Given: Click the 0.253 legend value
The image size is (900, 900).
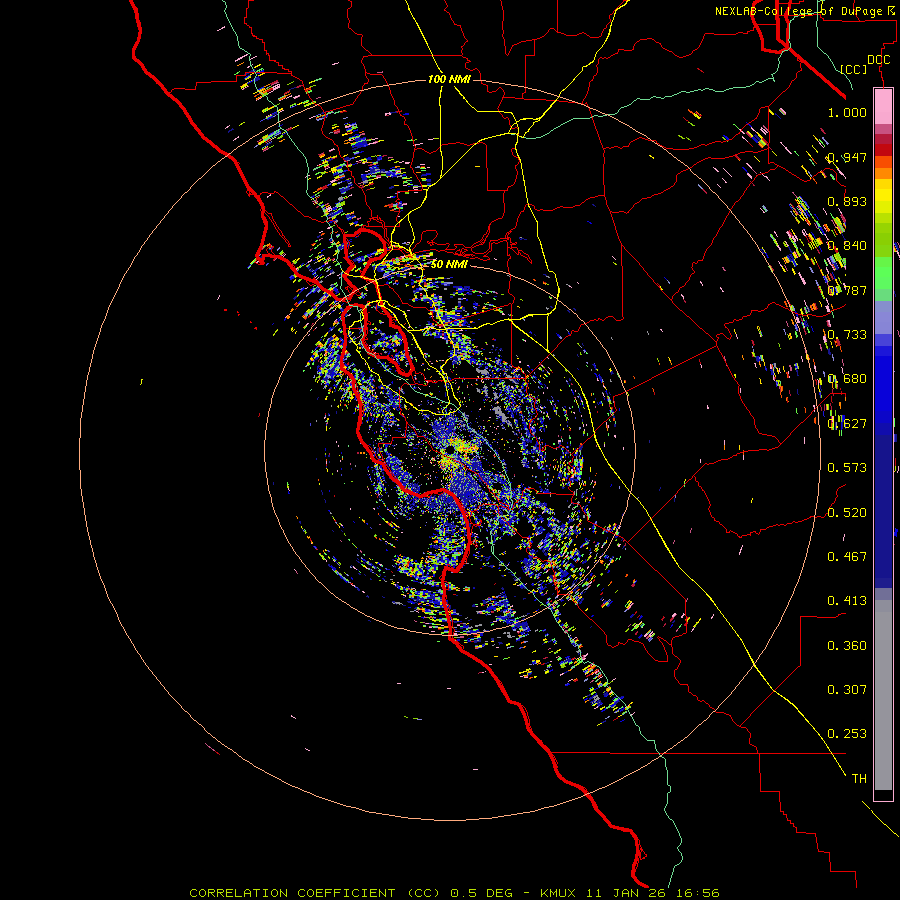Looking at the screenshot, I should (x=847, y=734).
